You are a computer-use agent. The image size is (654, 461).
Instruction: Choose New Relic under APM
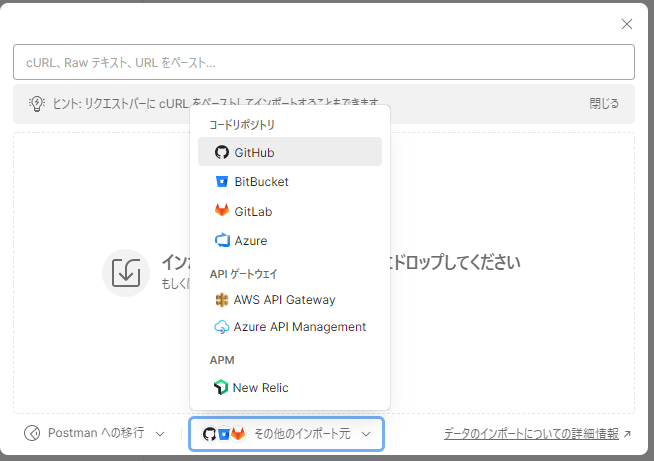[x=290, y=388]
